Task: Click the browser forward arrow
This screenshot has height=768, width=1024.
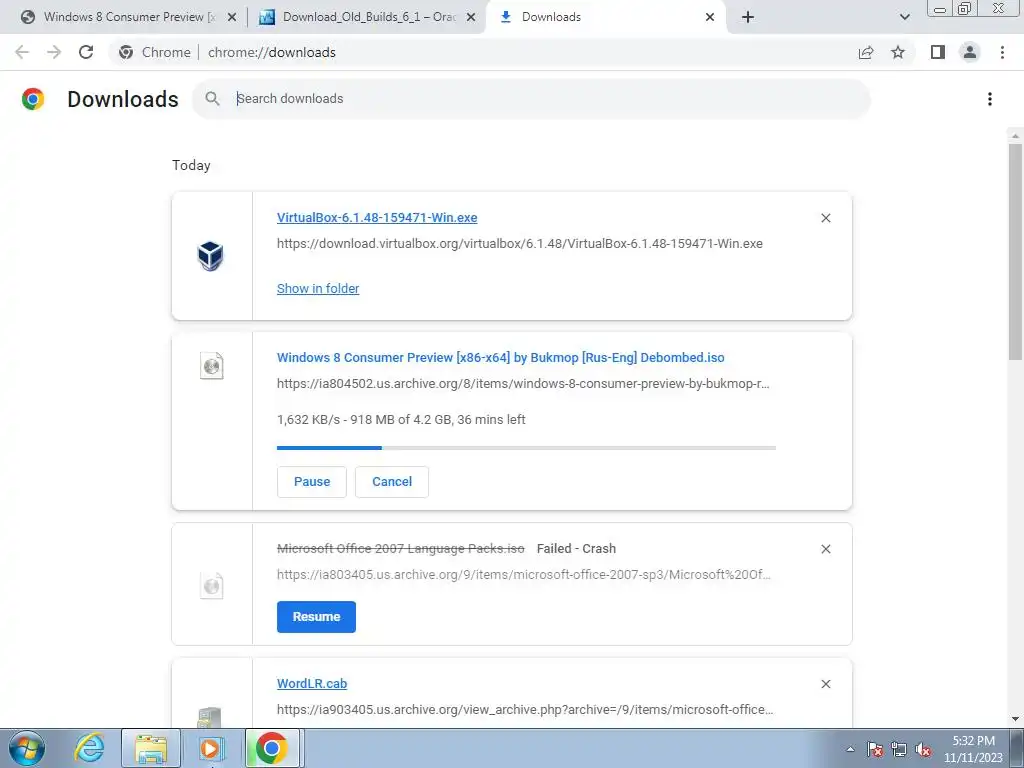Action: 54,52
